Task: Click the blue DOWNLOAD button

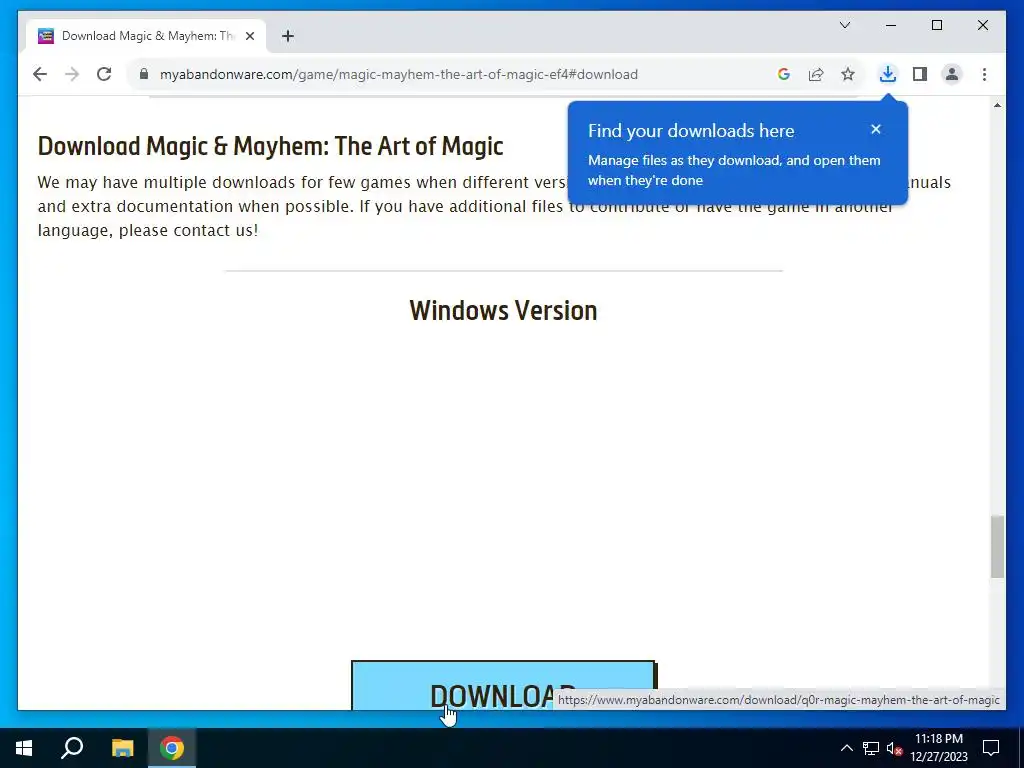Action: pos(504,686)
